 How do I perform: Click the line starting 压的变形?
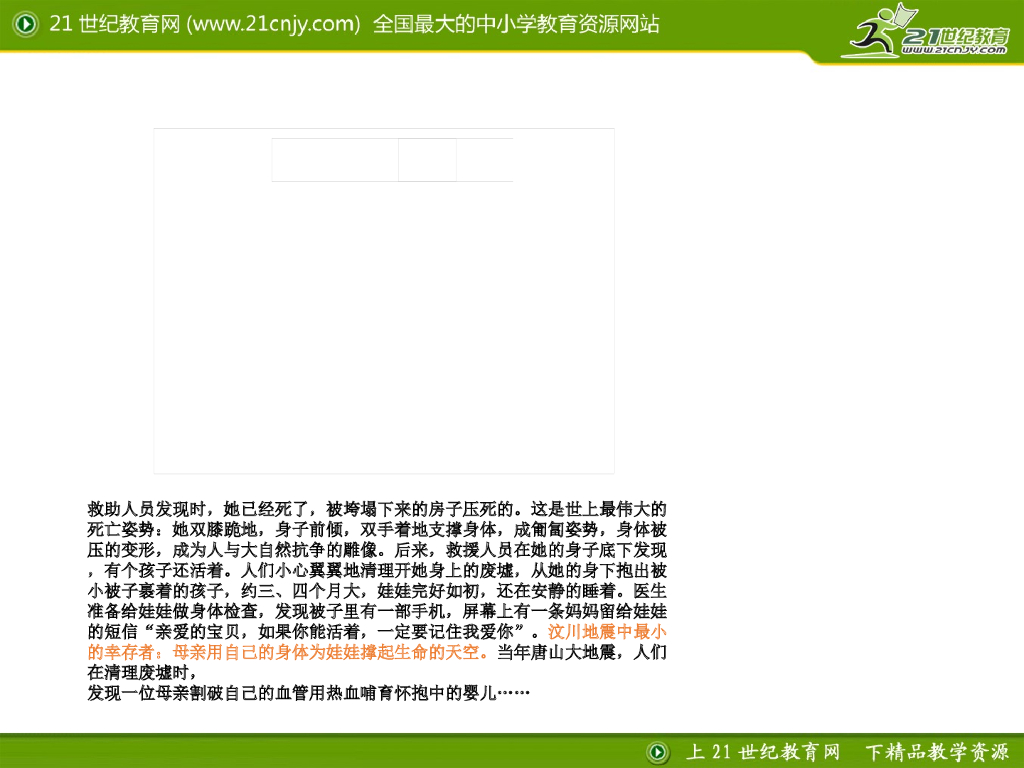point(377,550)
